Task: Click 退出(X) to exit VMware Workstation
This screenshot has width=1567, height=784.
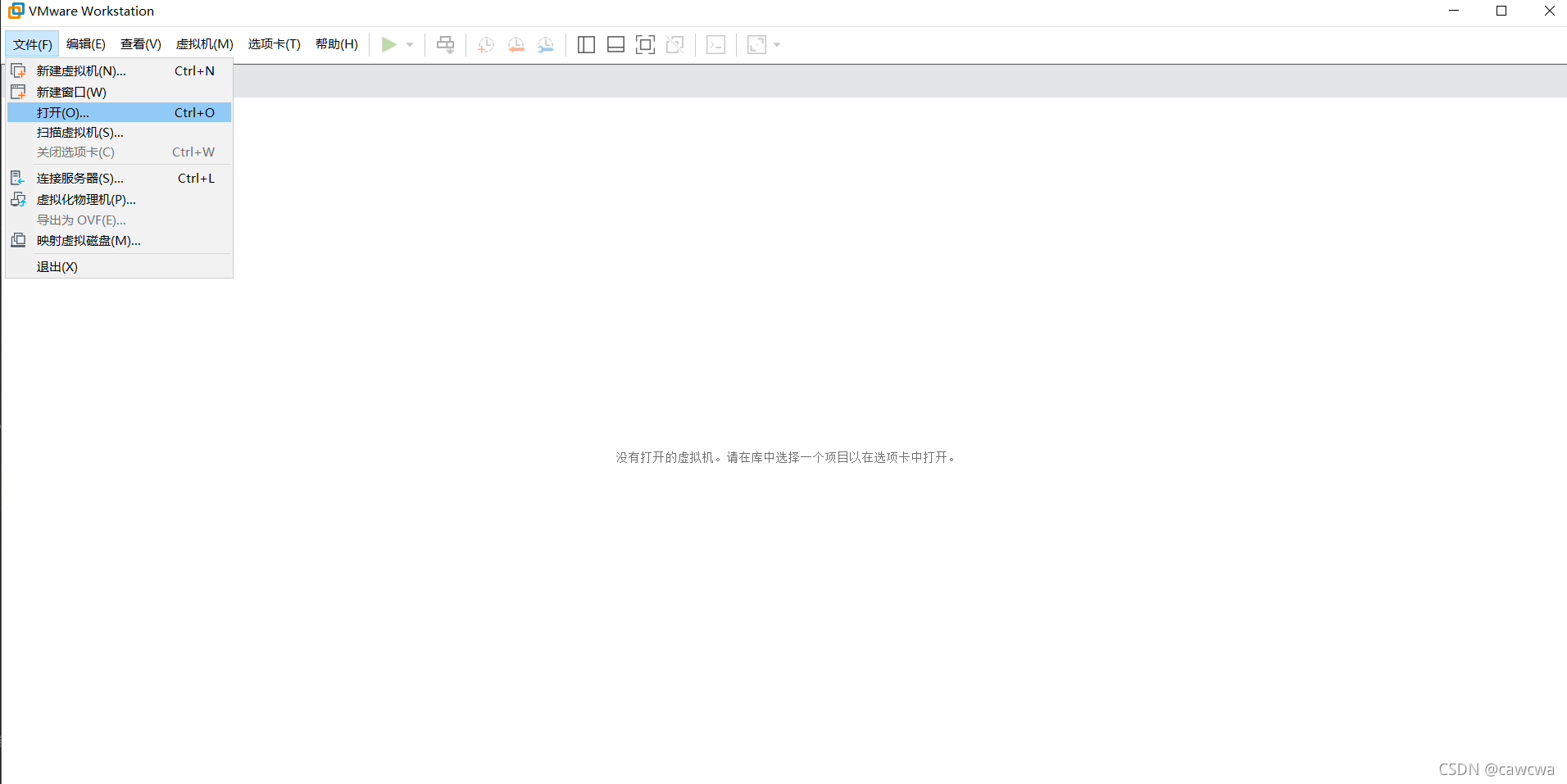Action: coord(57,266)
